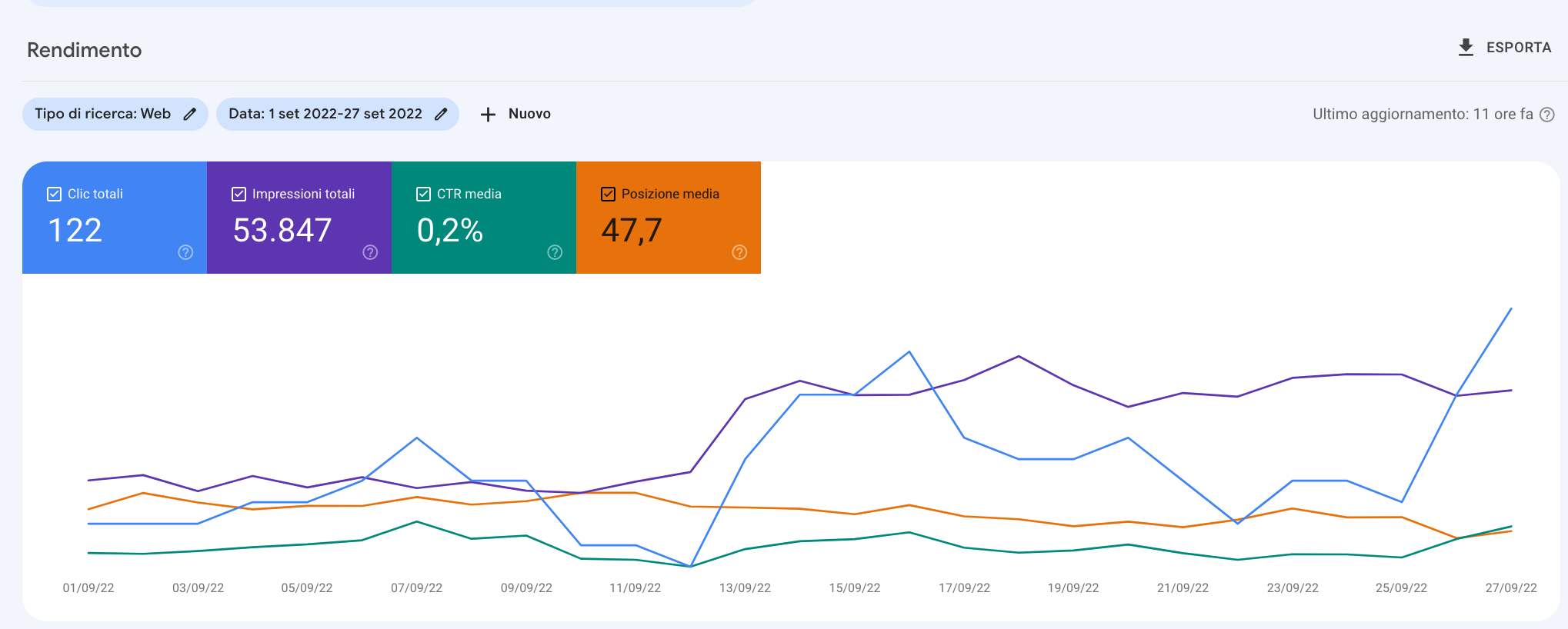The width and height of the screenshot is (1568, 629).
Task: Edit the Tipo di ricerca: Web filter
Action: click(x=115, y=114)
